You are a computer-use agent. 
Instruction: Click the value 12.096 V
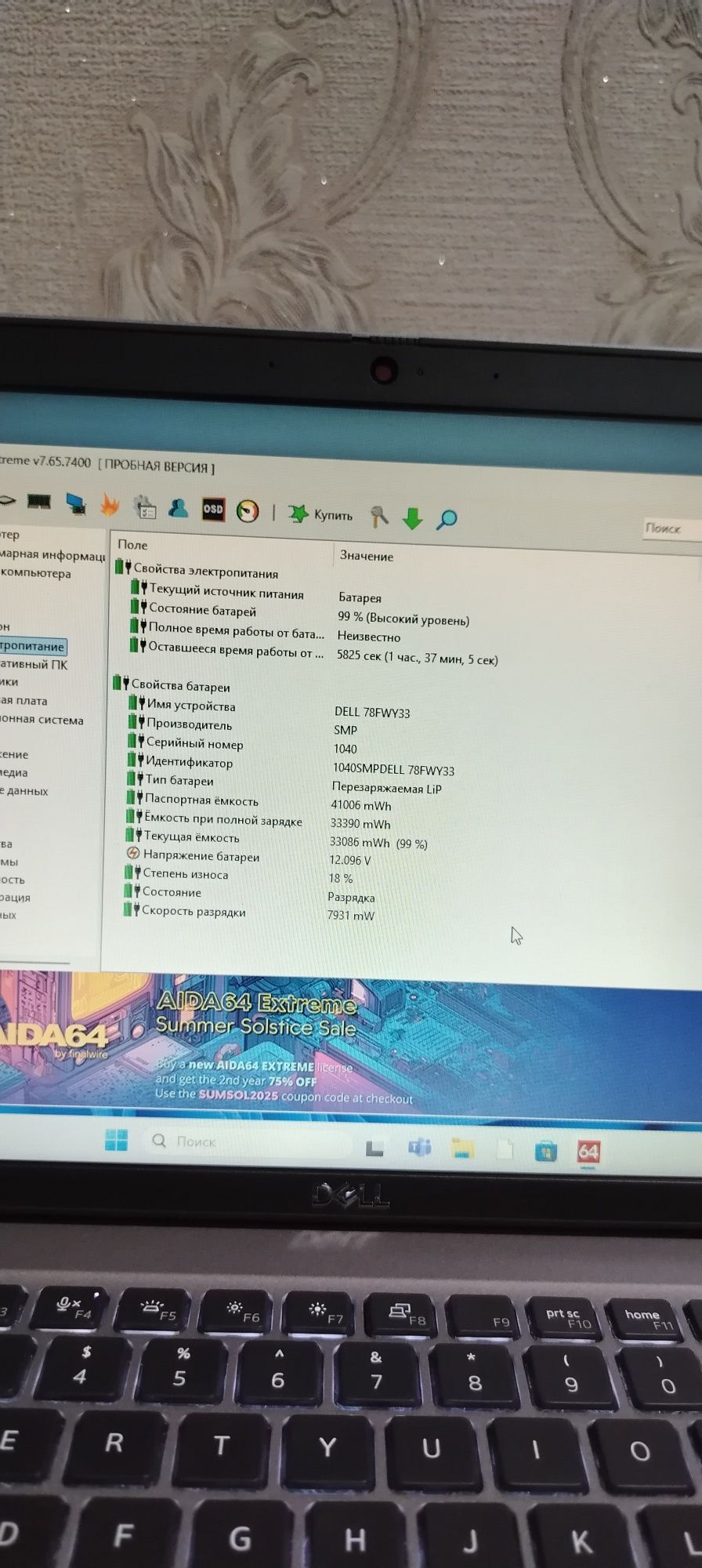[350, 860]
